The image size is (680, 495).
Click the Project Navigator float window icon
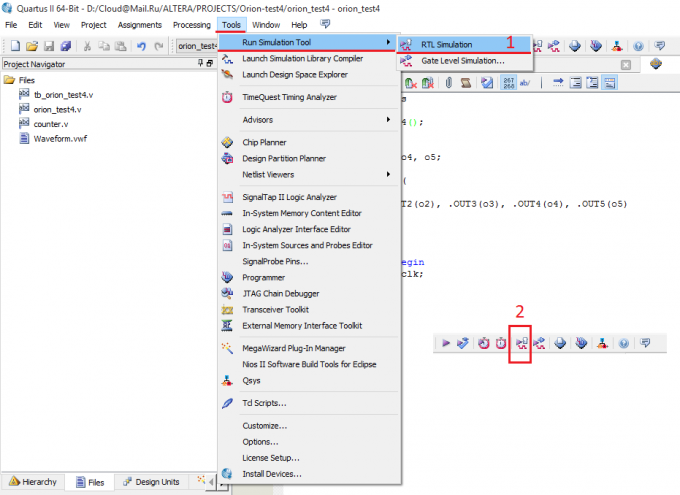click(209, 63)
